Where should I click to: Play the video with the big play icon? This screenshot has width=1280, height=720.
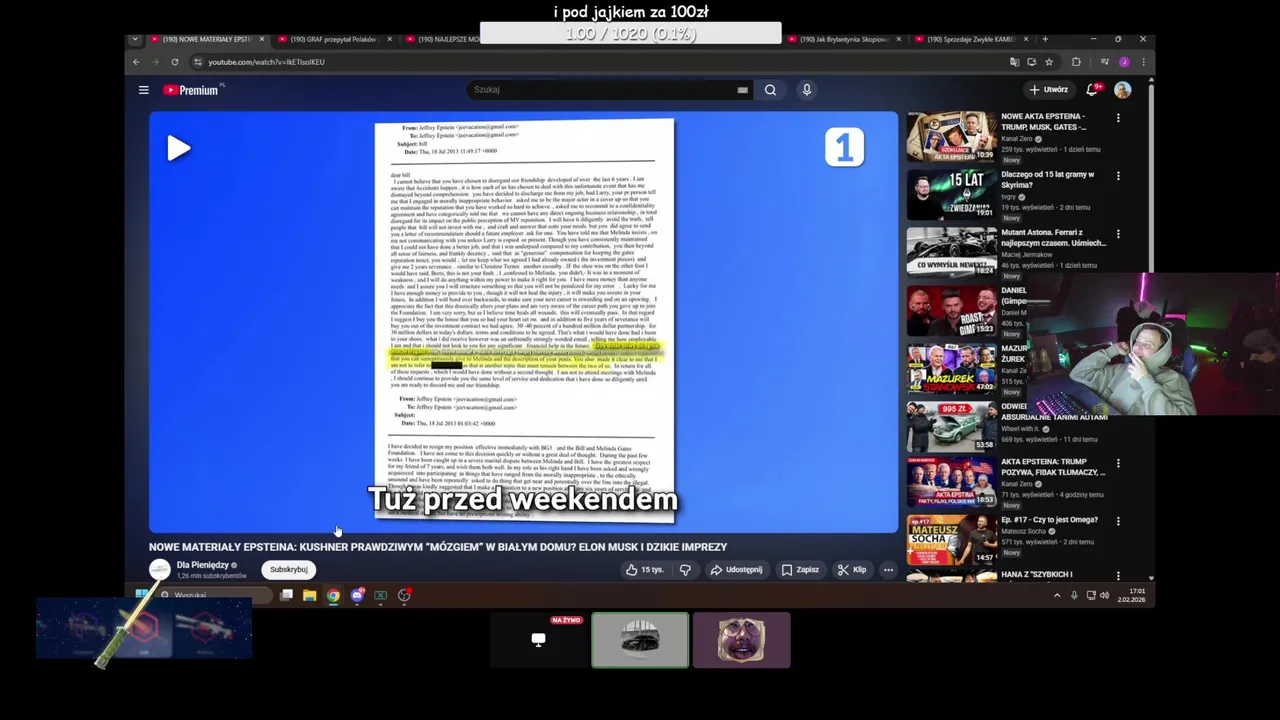click(178, 148)
